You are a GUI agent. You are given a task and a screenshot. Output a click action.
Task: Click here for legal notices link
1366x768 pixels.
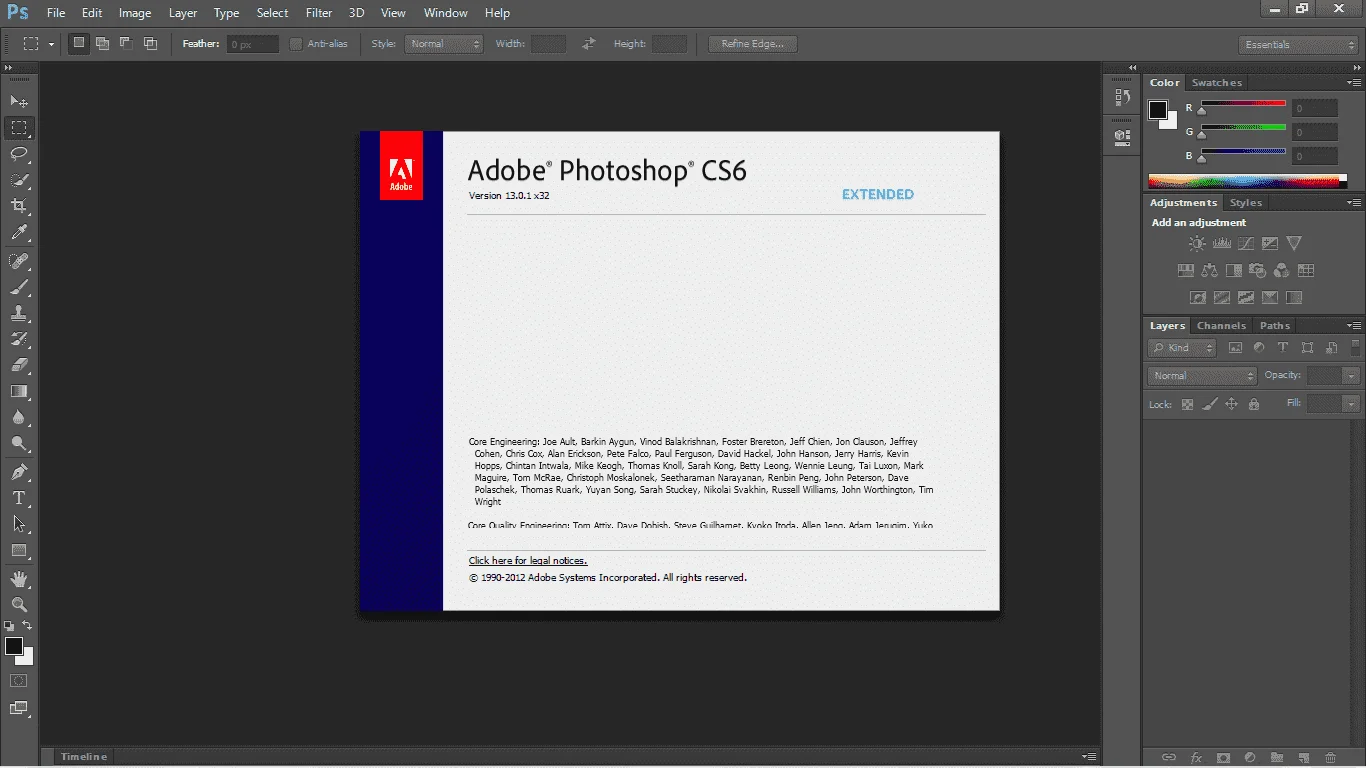click(528, 561)
